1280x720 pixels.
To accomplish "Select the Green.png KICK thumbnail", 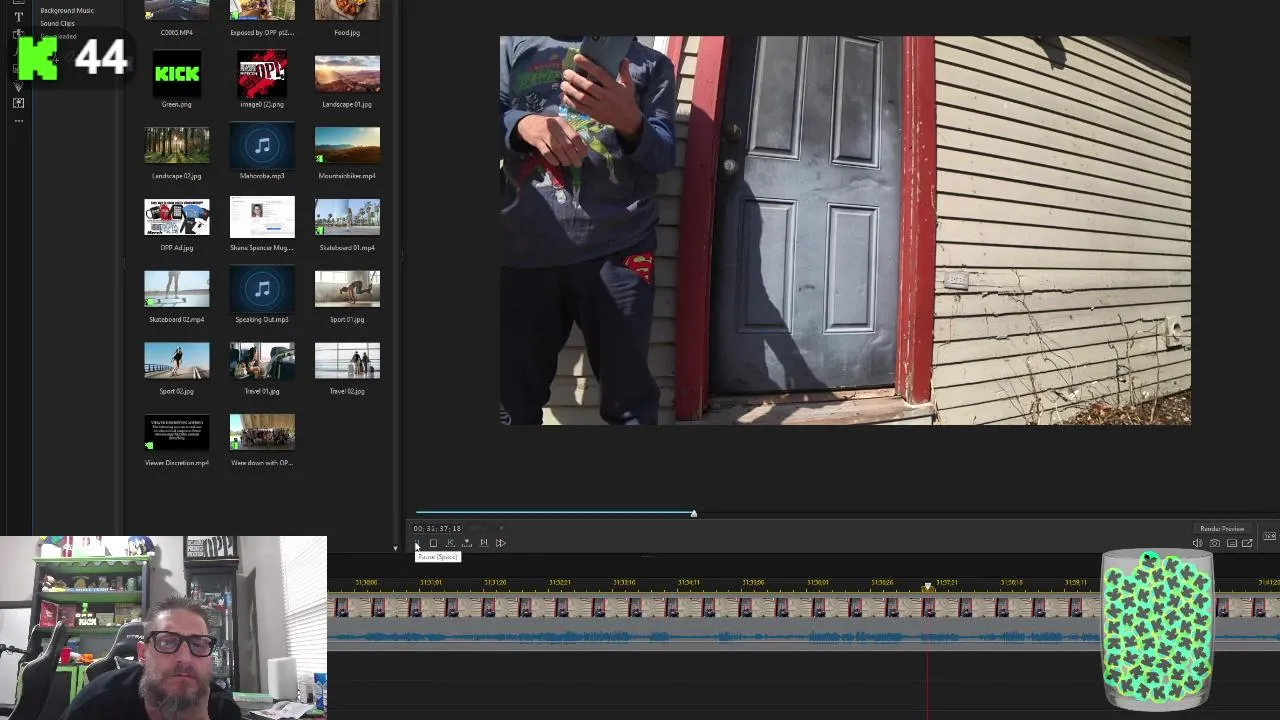I will [x=177, y=74].
